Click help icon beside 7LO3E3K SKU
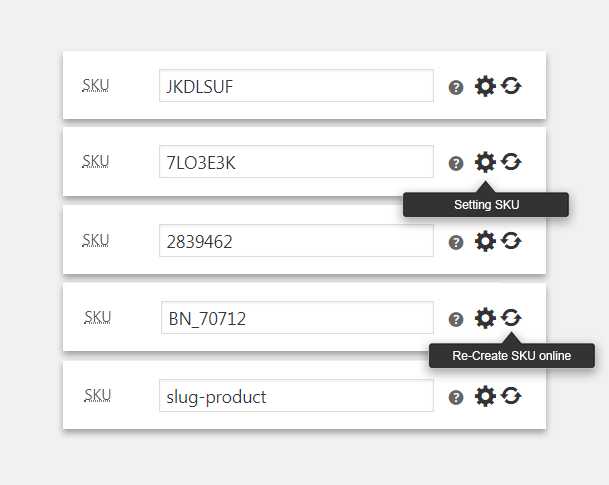 click(x=456, y=163)
